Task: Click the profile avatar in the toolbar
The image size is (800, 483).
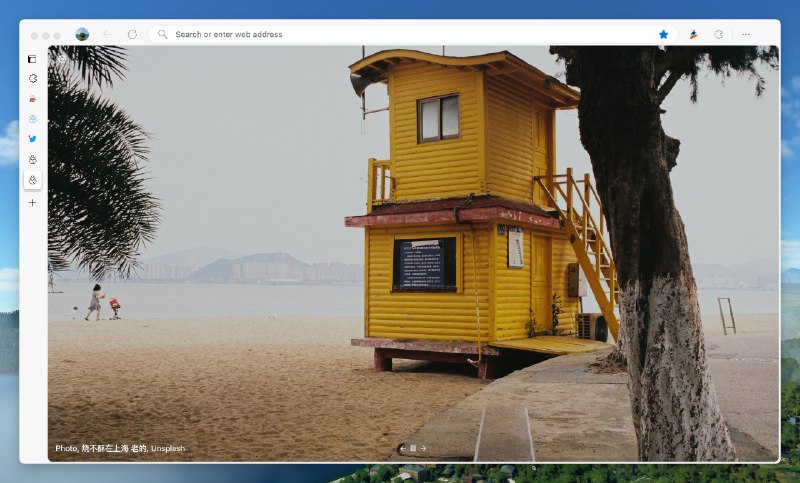Action: pyautogui.click(x=82, y=34)
